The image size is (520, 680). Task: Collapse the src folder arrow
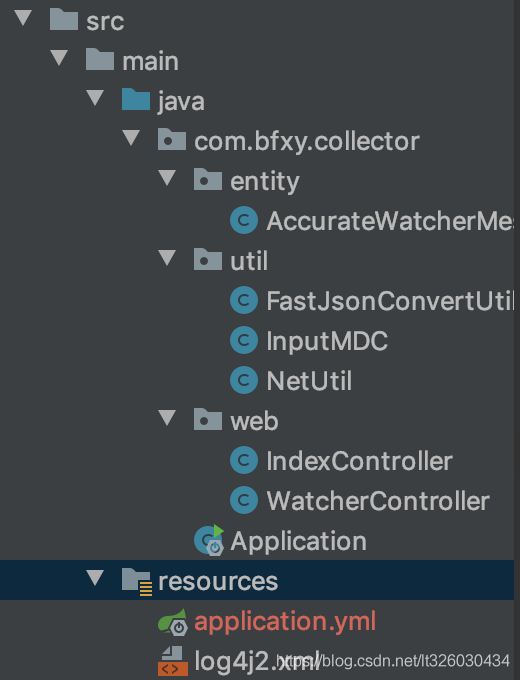[x=23, y=18]
